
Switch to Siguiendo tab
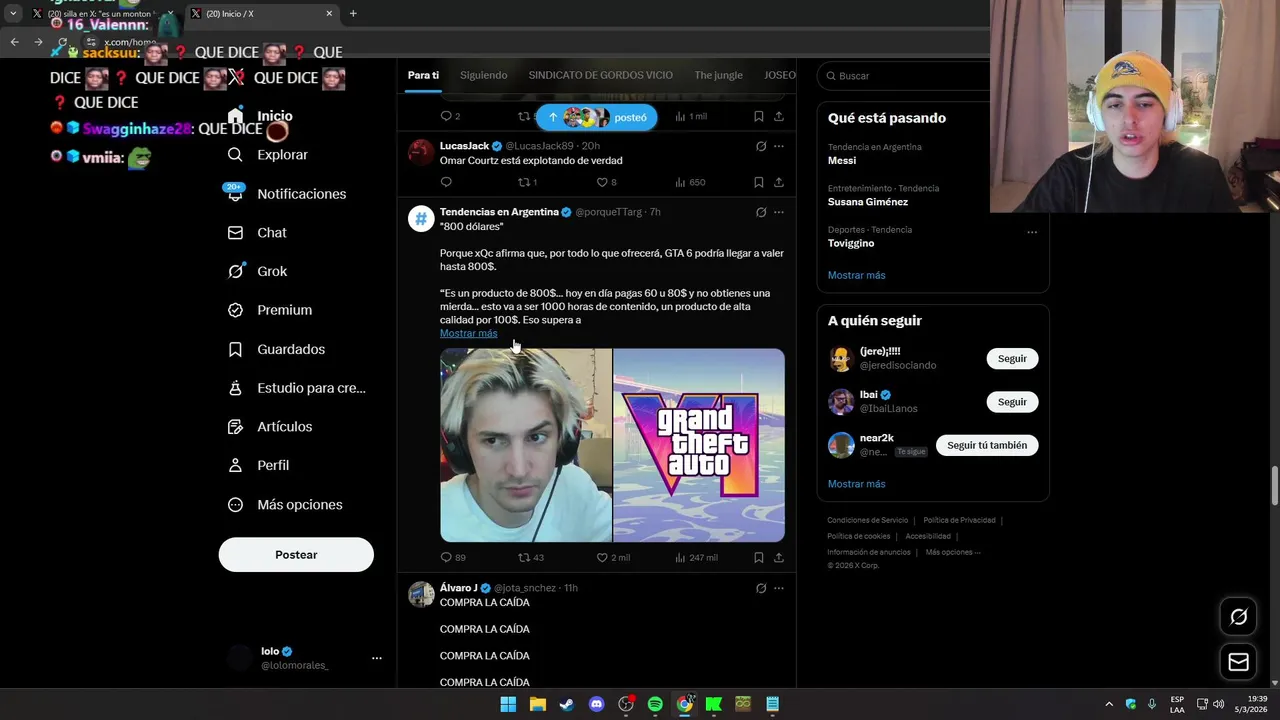pos(484,75)
